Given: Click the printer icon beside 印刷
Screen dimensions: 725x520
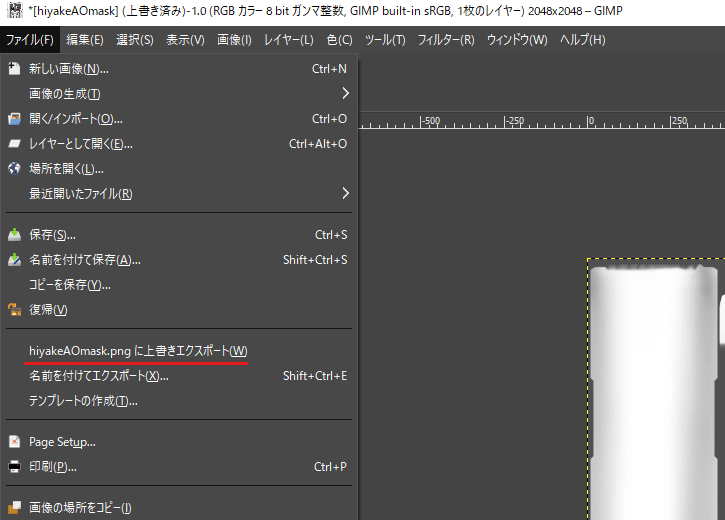Looking at the screenshot, I should coord(14,467).
